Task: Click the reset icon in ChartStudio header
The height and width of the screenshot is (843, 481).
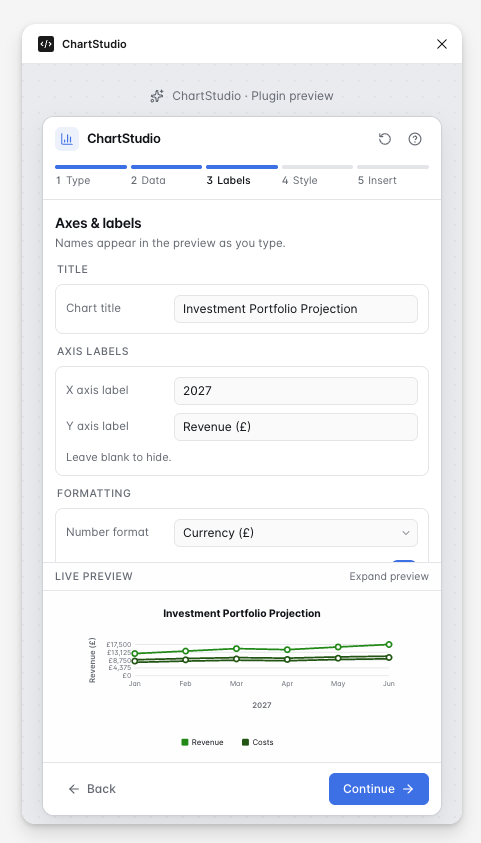Action: pyautogui.click(x=385, y=139)
